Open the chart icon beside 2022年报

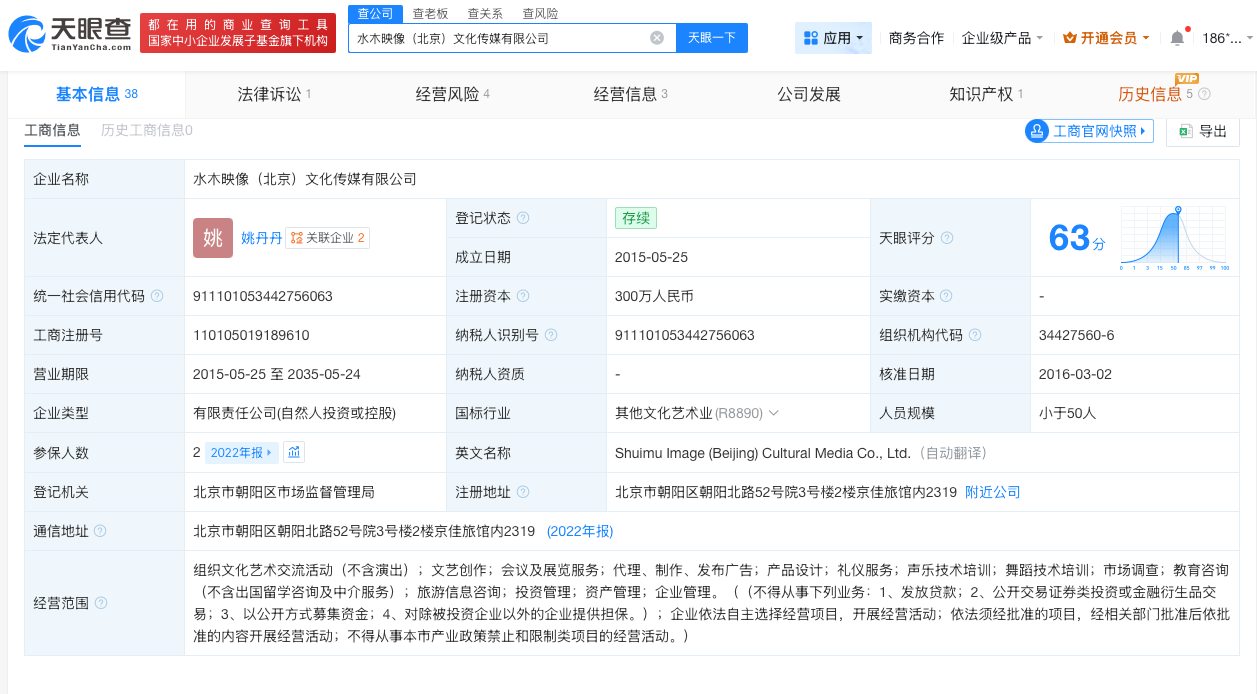[293, 452]
